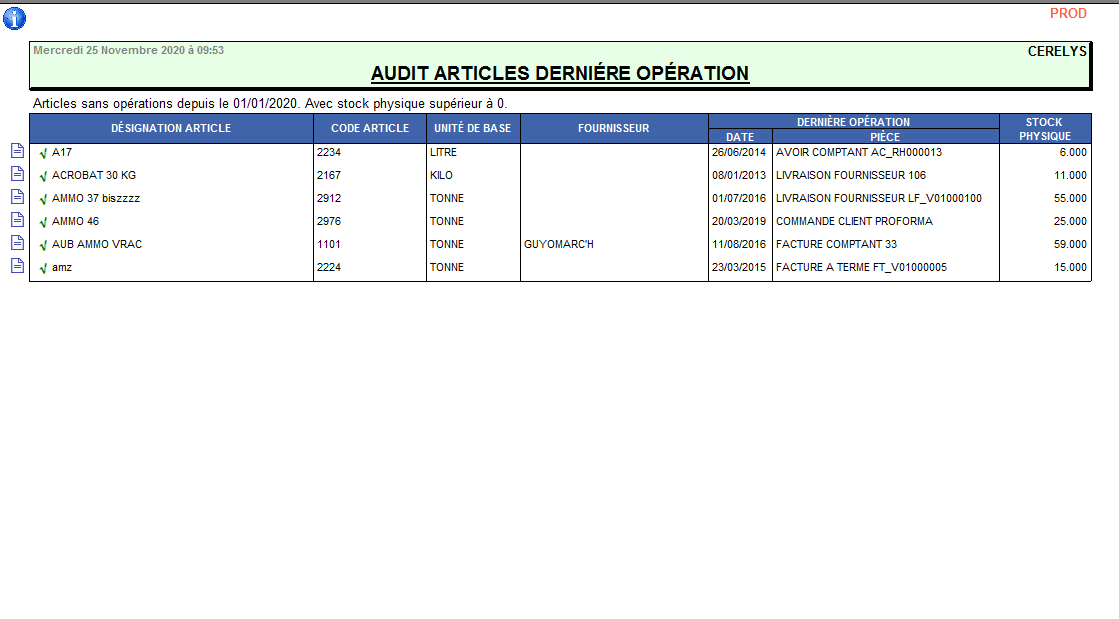Click the PIÈCE sub-header
Screen dimensions: 1119x619
pos(885,136)
